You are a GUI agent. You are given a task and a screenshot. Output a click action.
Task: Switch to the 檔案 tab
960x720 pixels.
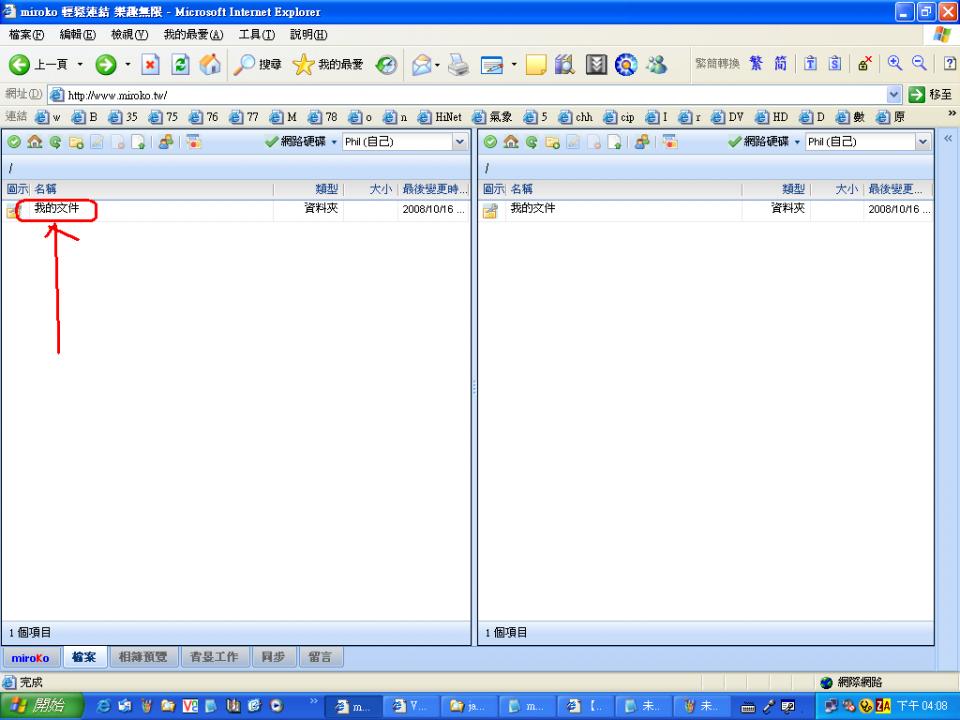click(x=84, y=657)
